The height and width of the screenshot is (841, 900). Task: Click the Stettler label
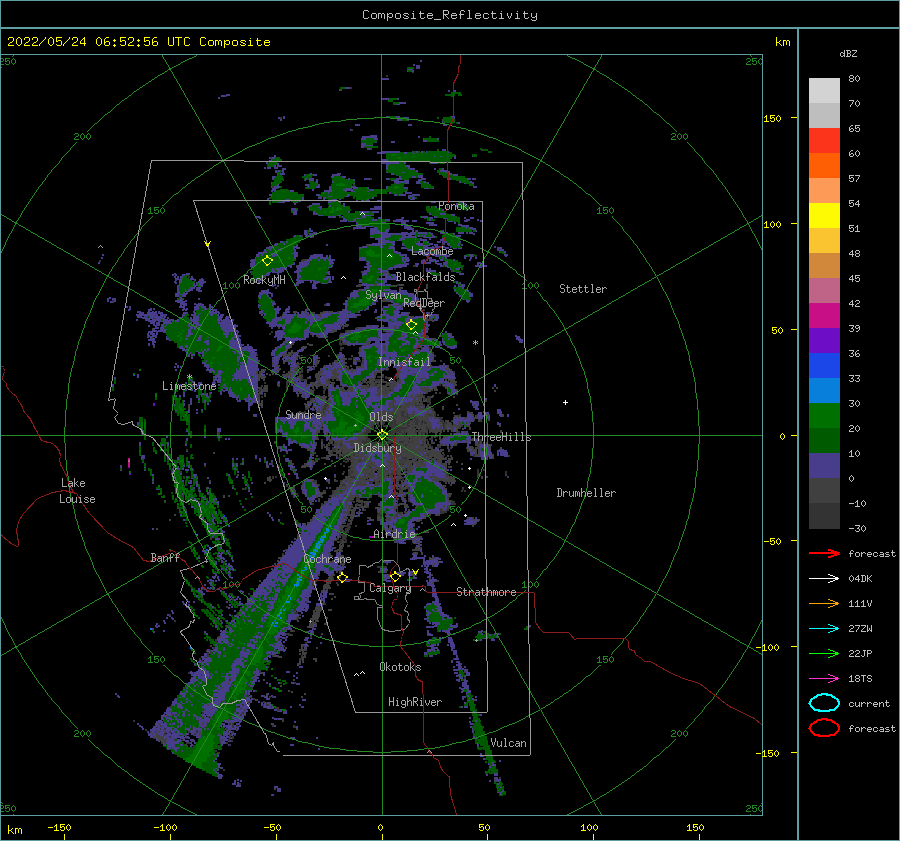(583, 289)
